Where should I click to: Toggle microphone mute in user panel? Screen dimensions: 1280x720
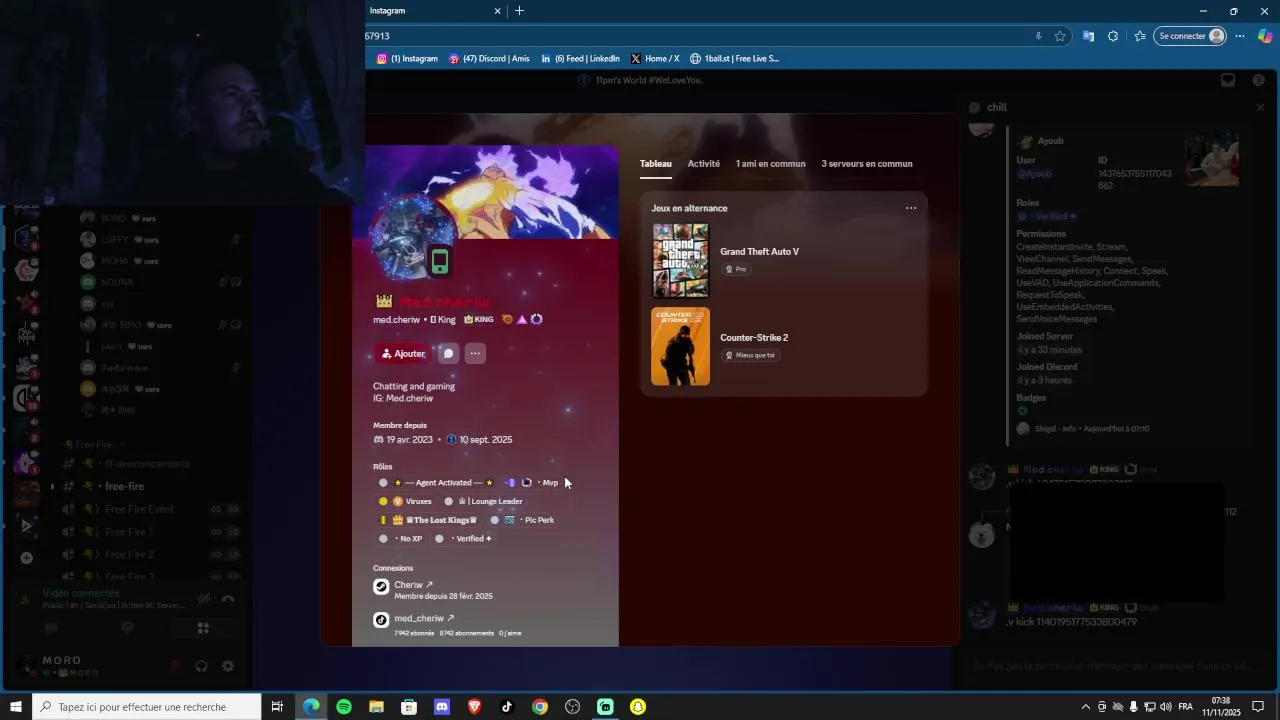pos(175,666)
